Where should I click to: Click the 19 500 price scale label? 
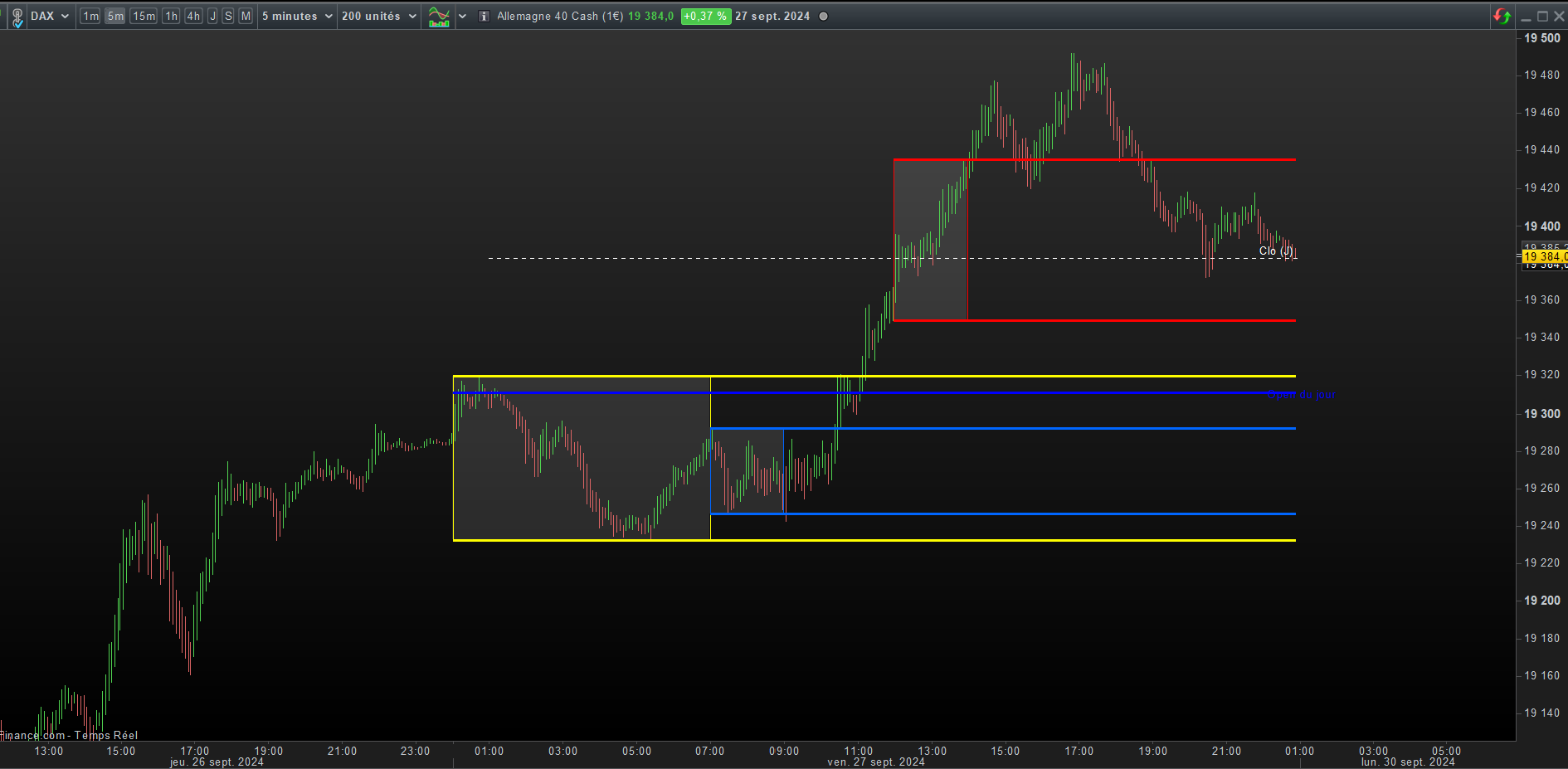pyautogui.click(x=1542, y=38)
